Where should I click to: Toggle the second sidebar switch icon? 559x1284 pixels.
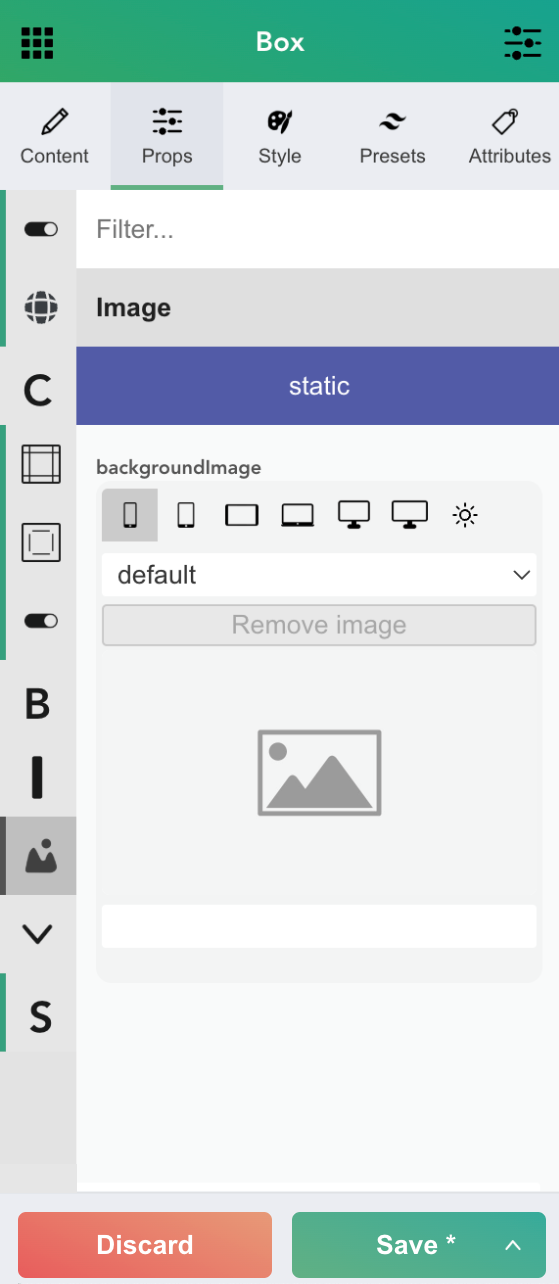click(41, 621)
